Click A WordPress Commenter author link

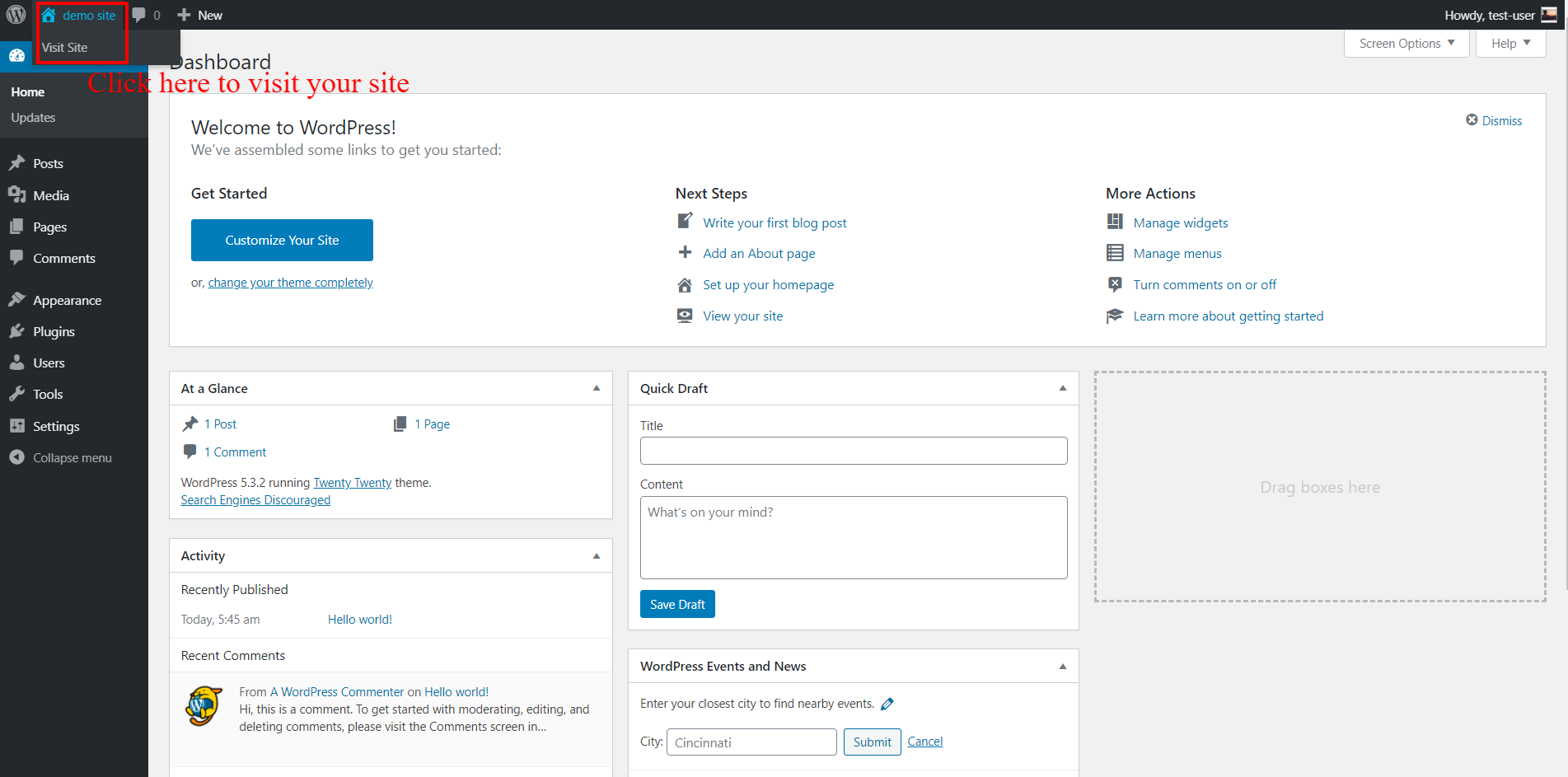coord(337,692)
